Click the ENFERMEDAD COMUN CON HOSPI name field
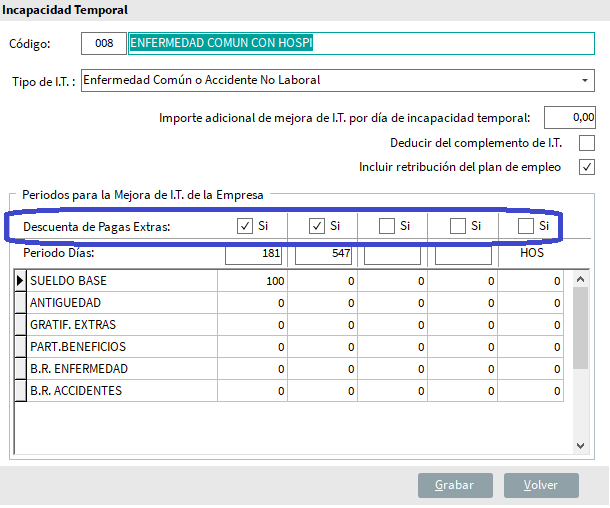 point(228,44)
